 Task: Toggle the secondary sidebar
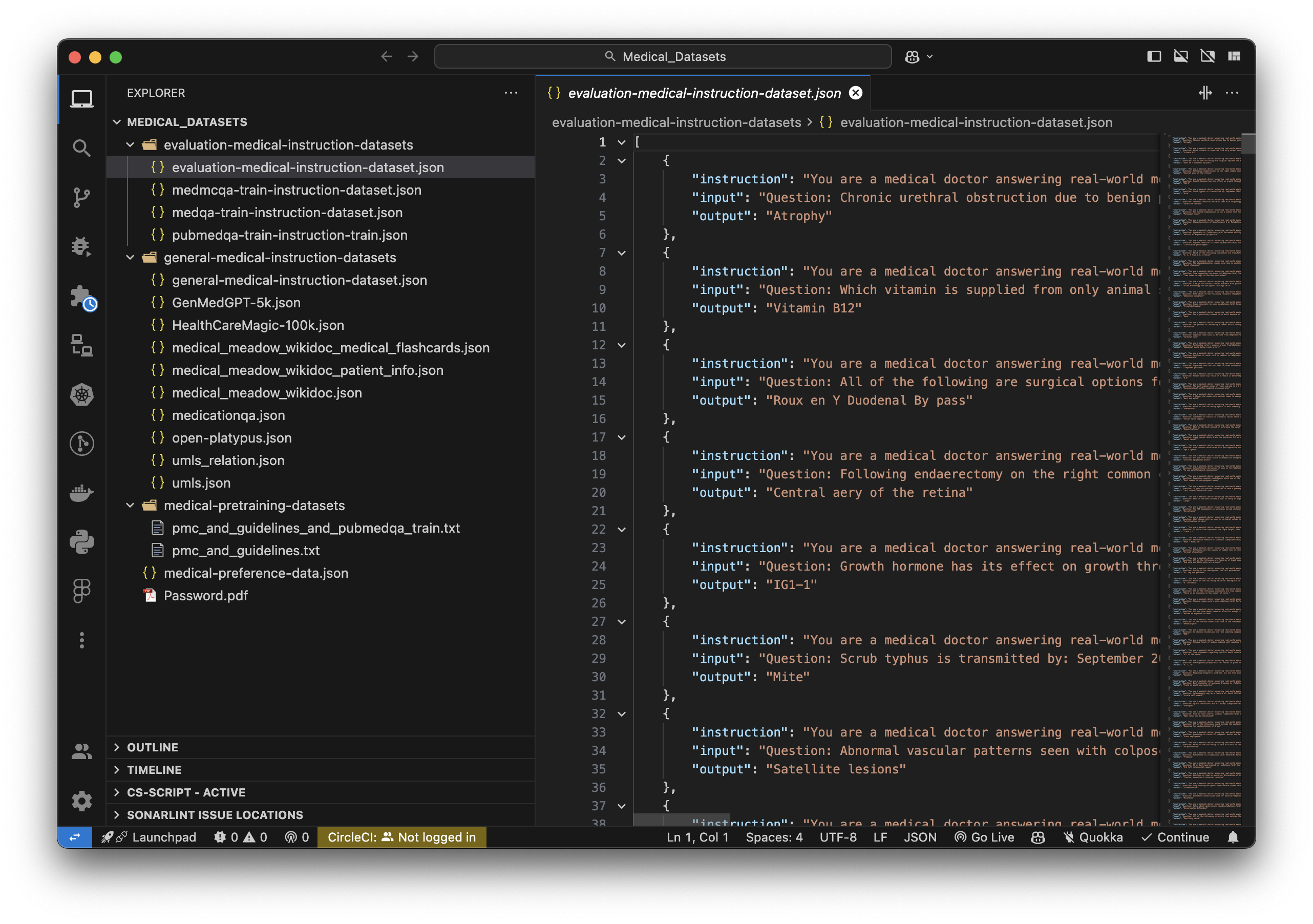[1208, 56]
